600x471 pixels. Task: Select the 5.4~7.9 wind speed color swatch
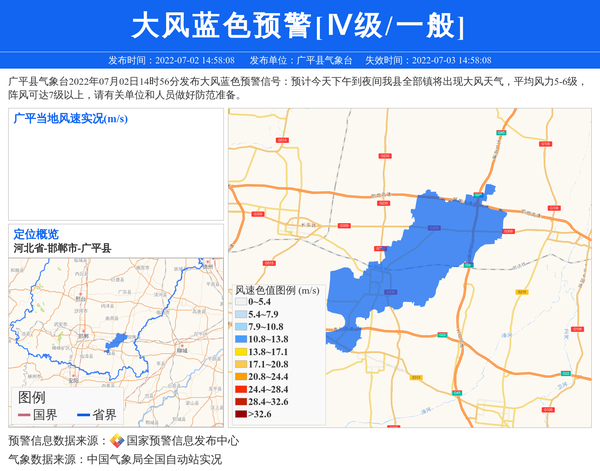(x=241, y=314)
